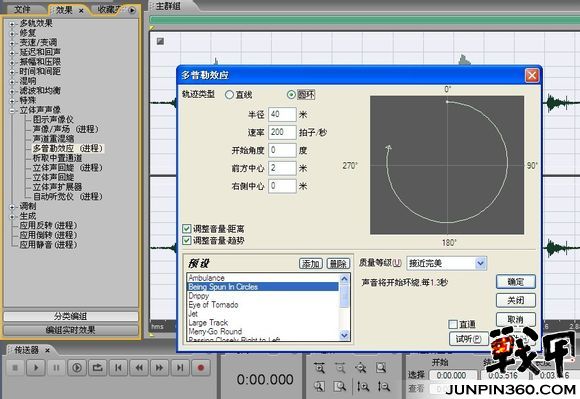Screen dimensions: 580x399
Task: Click the panel options arrow next to 收藏夹 tab
Action: pyautogui.click(x=132, y=10)
